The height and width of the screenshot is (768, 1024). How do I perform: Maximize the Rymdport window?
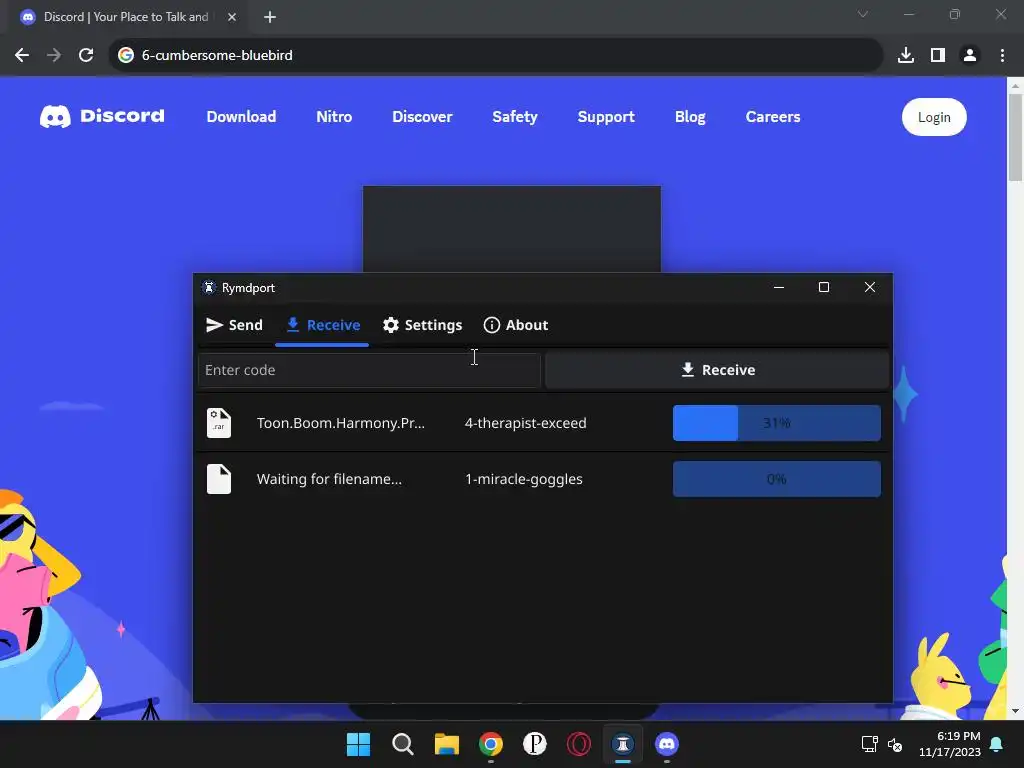[x=824, y=287]
